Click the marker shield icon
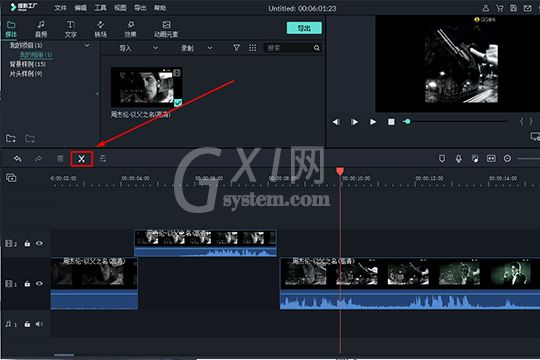This screenshot has width=540, height=360. 442,158
